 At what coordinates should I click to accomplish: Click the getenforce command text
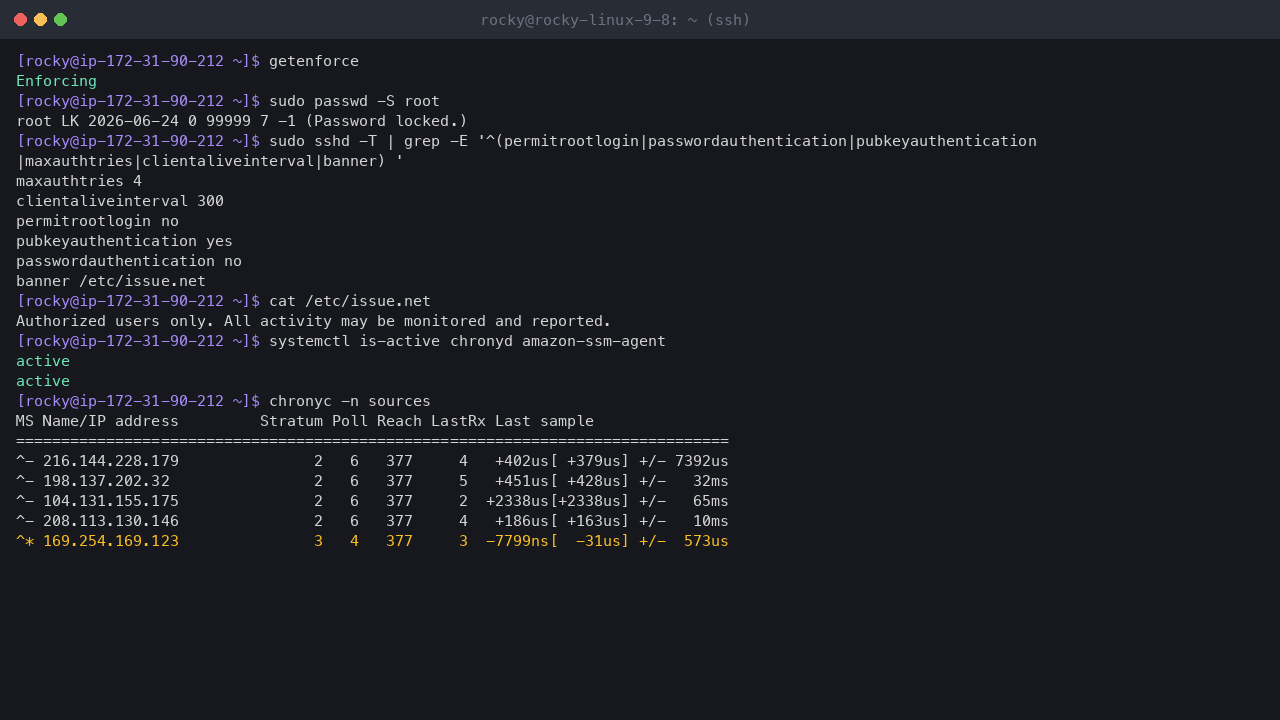tap(313, 61)
